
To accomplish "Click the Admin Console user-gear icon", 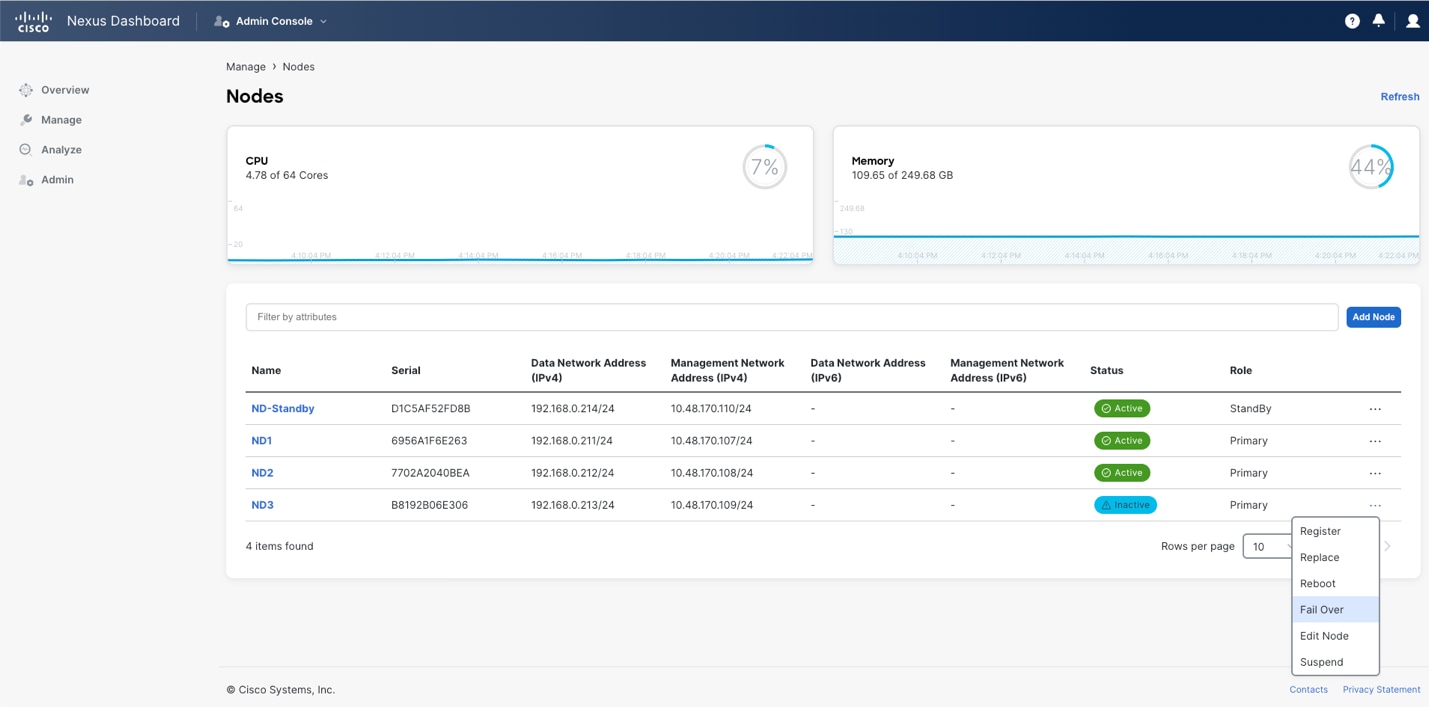I will pyautogui.click(x=222, y=21).
